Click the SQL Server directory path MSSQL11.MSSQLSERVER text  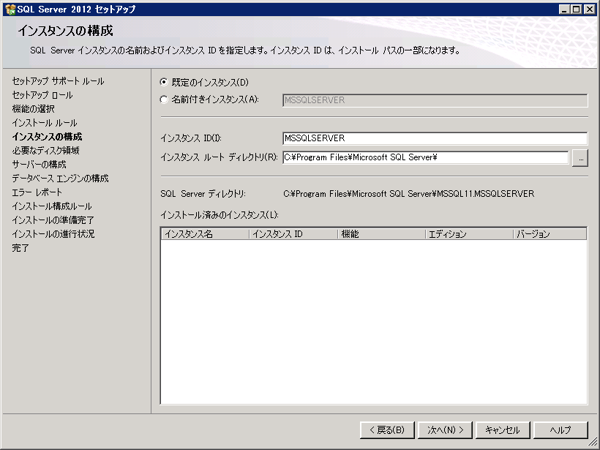click(409, 194)
